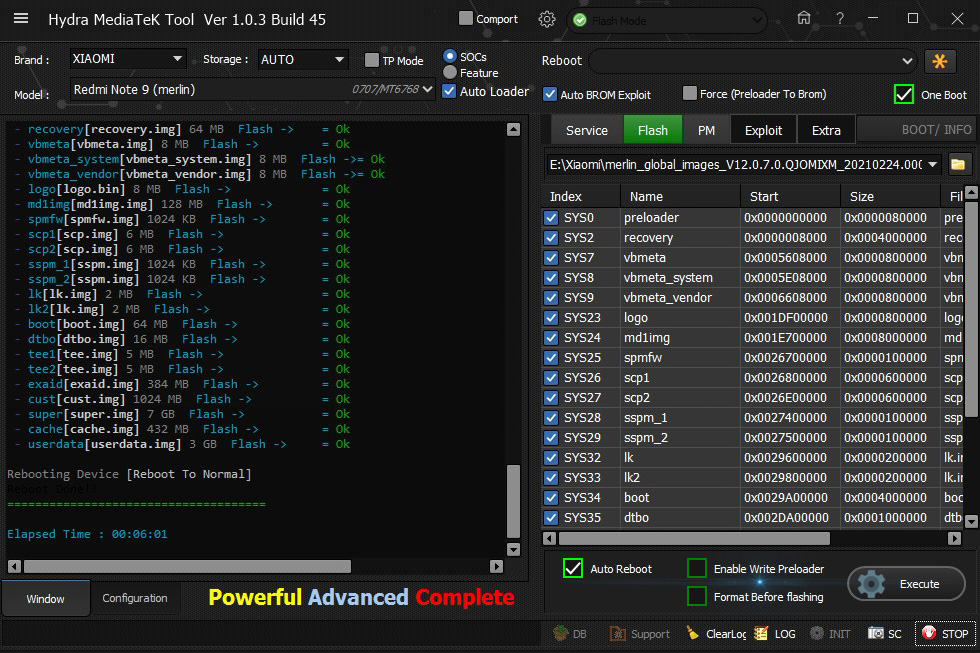Select the Flash tab
The height and width of the screenshot is (653, 980).
[652, 130]
